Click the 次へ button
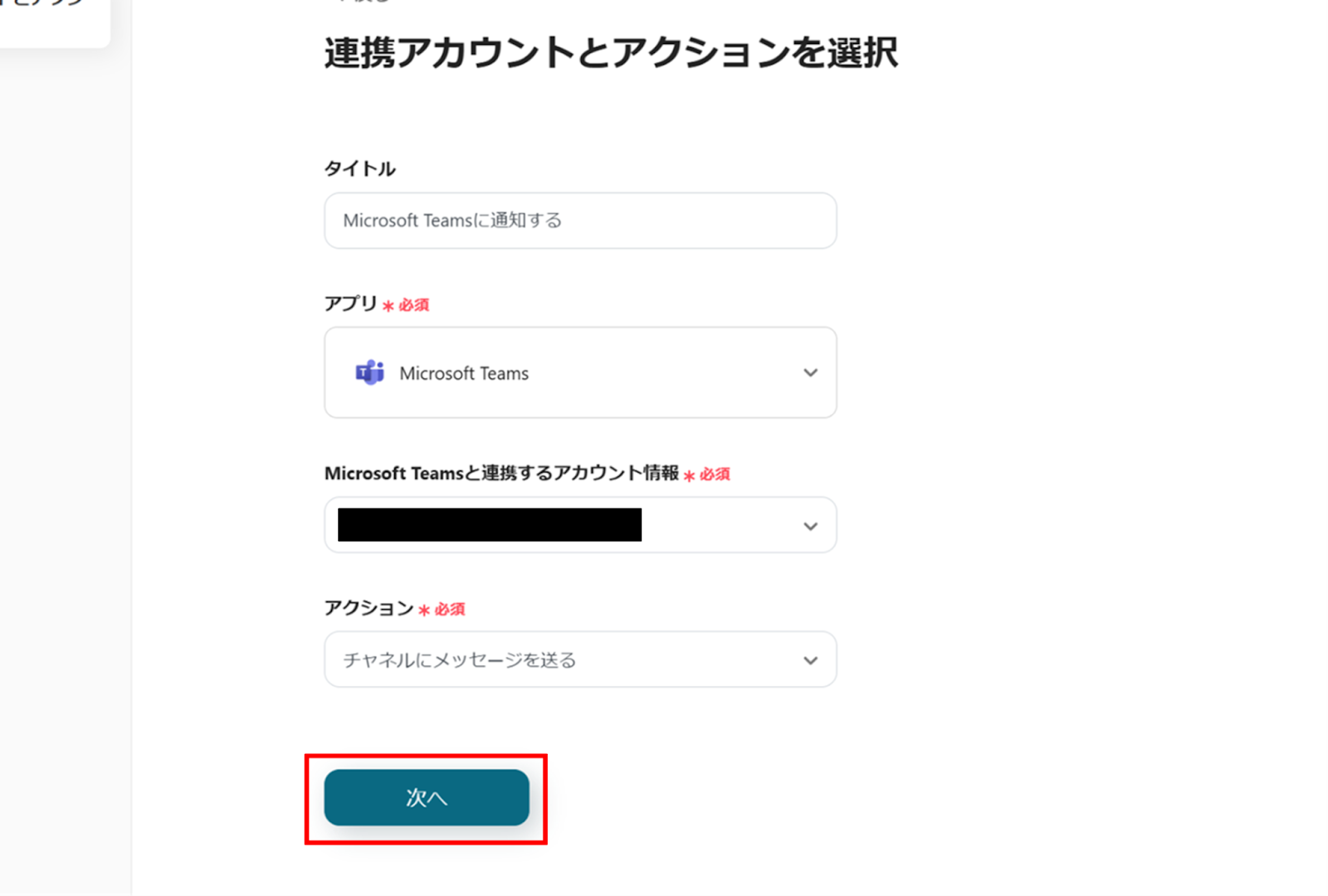Screen dimensions: 1328x896 pos(426,797)
